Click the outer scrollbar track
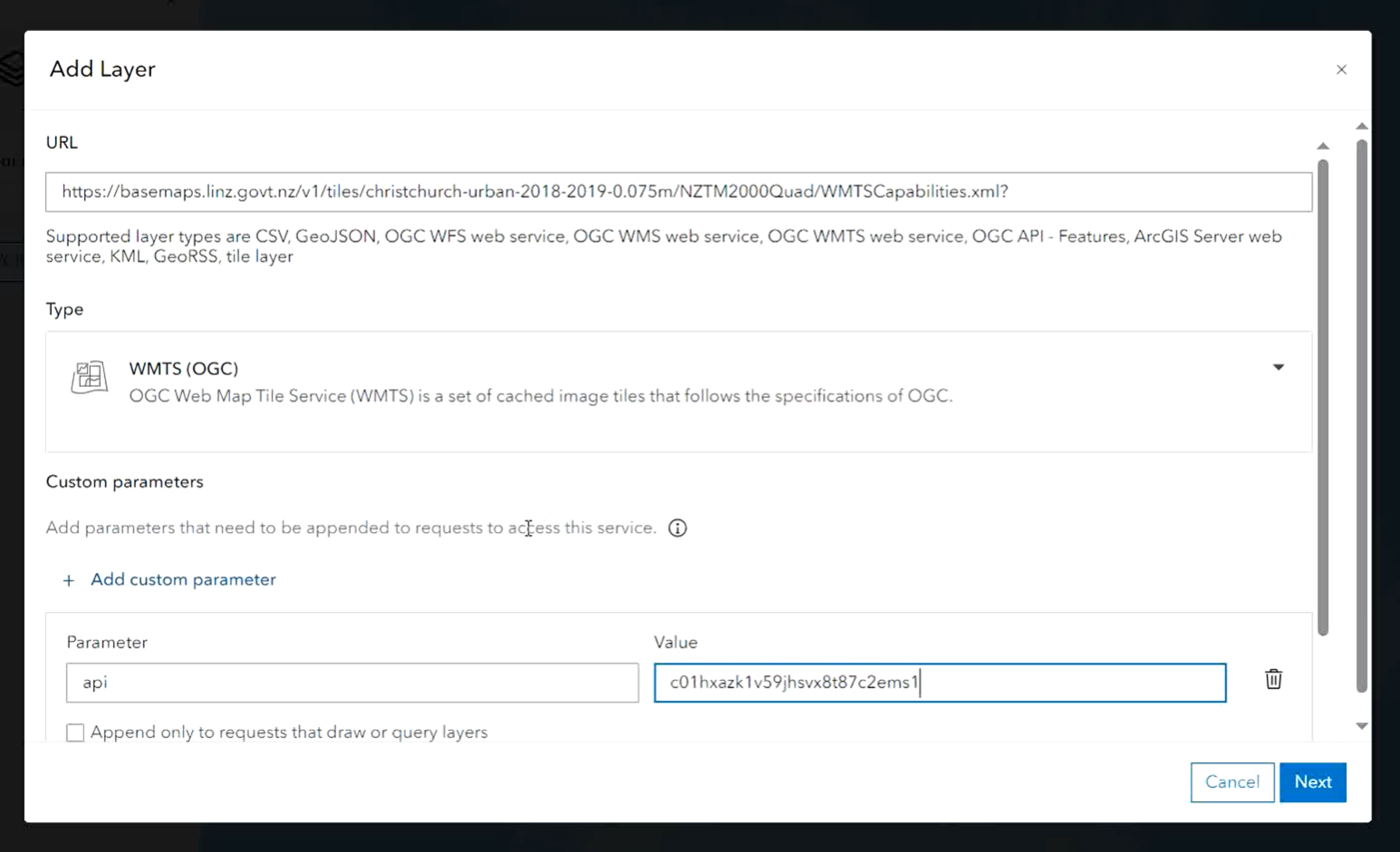 pos(1362,426)
